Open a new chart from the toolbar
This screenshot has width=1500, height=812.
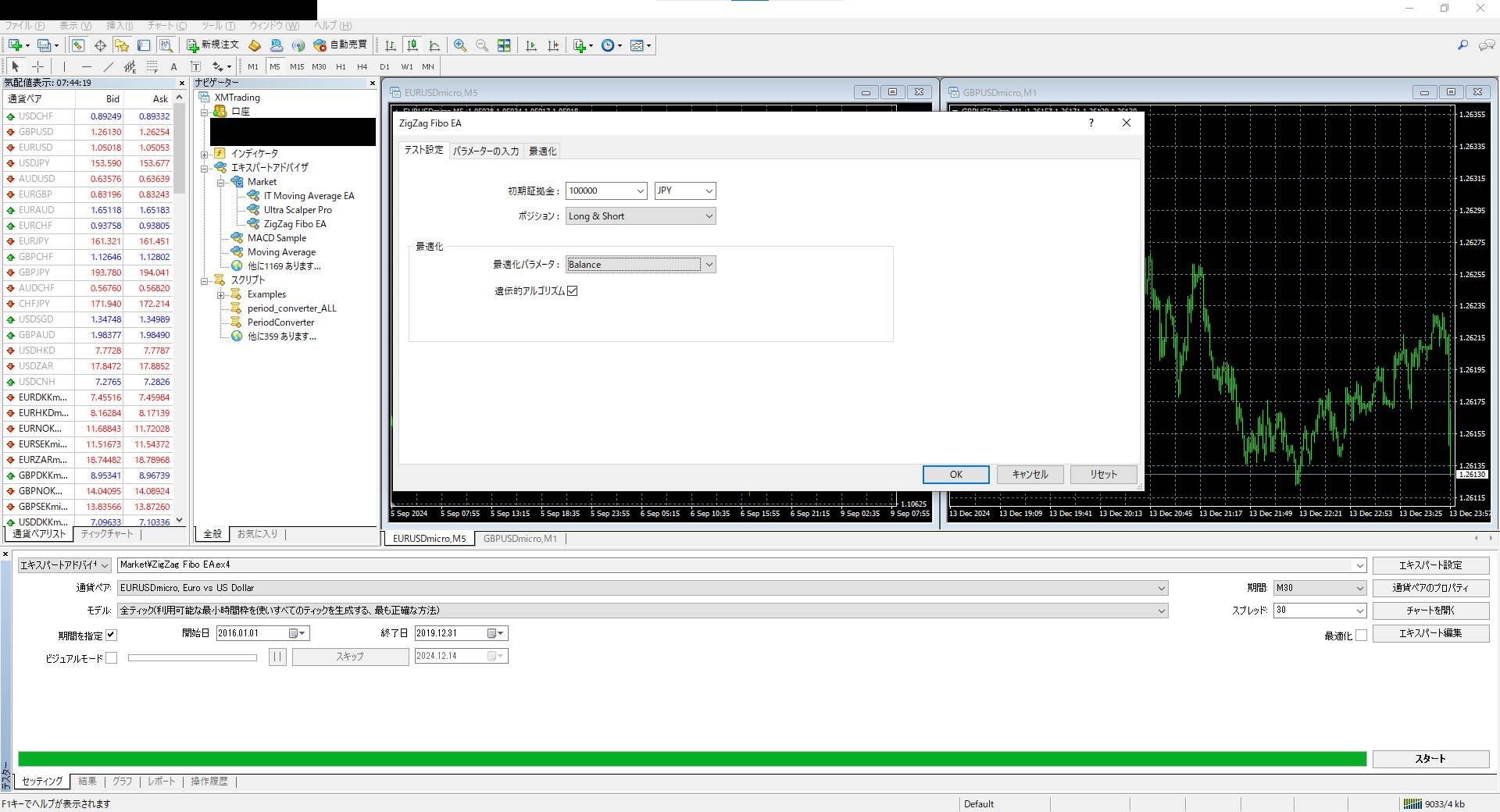[15, 45]
